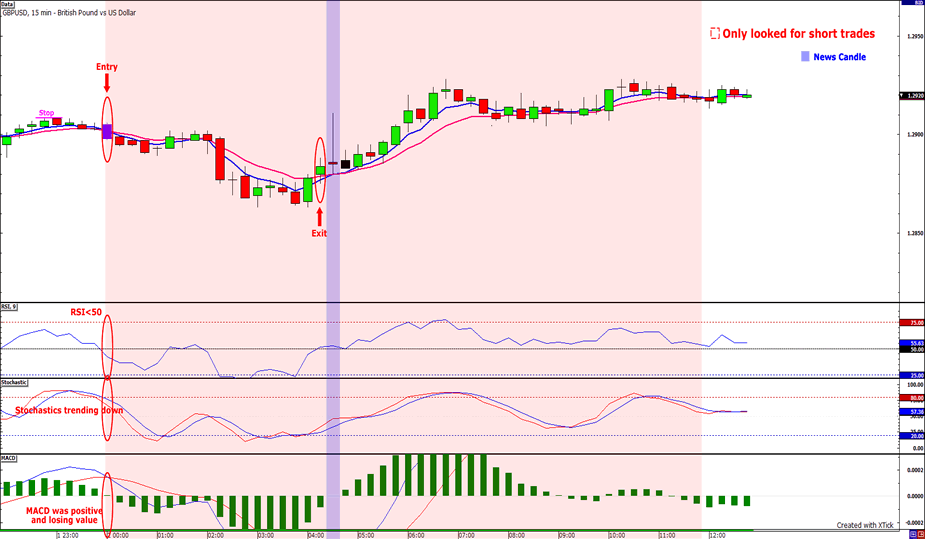925x539 pixels.
Task: Click the 07:00 time axis label
Action: (x=466, y=535)
